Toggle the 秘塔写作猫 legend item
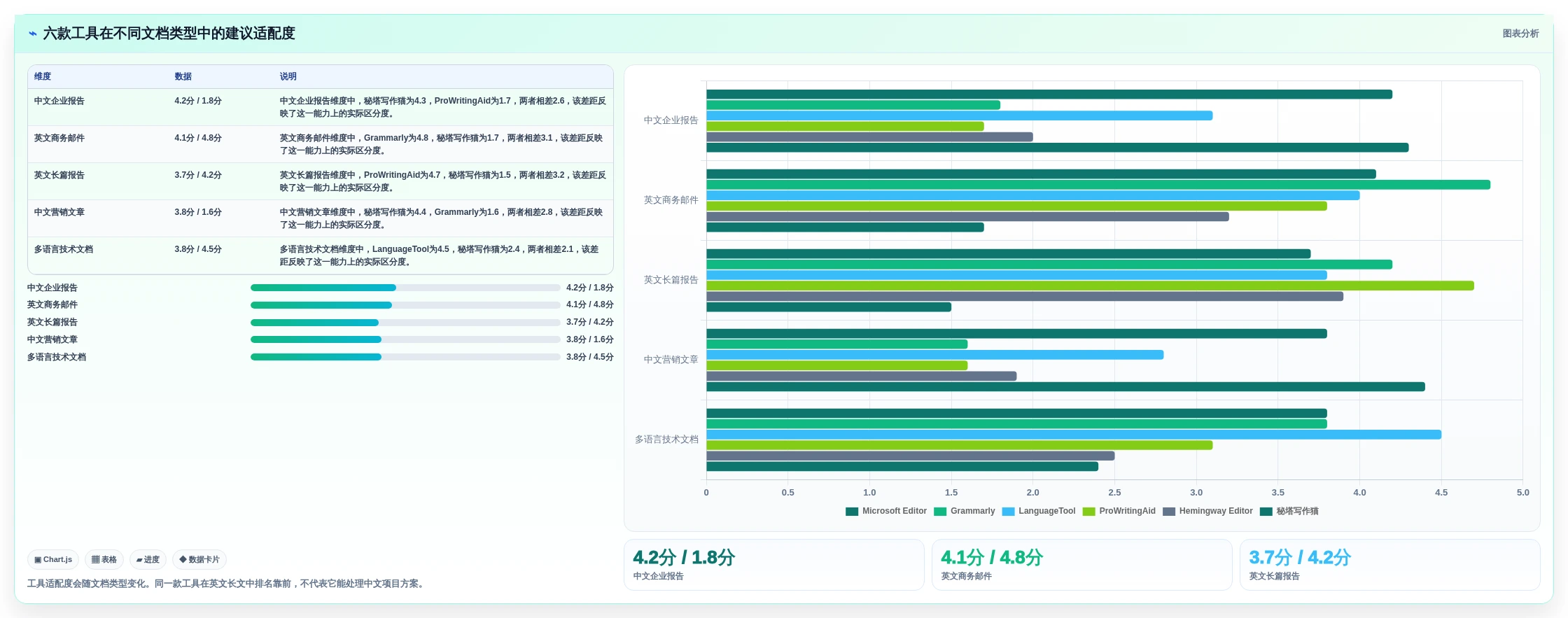Screen dimensions: 1568x618 1289,512
